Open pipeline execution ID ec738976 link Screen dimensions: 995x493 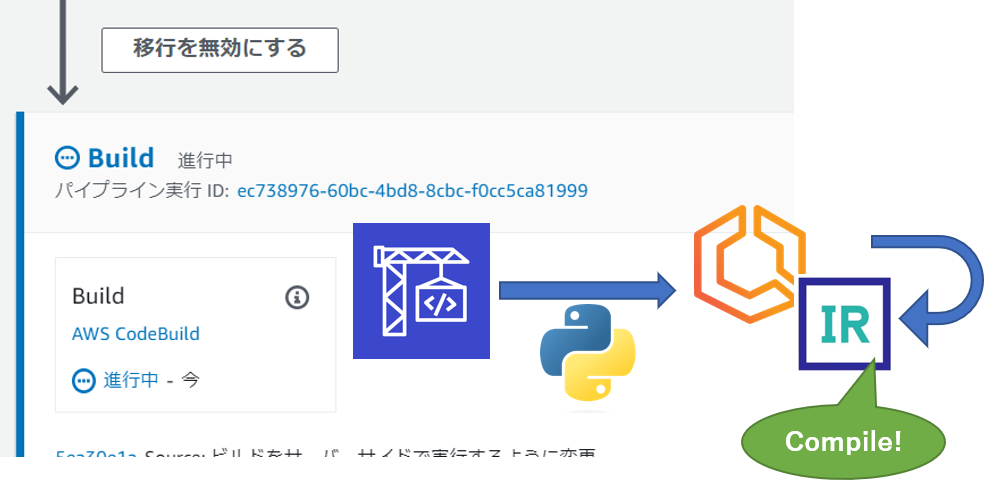click(412, 191)
